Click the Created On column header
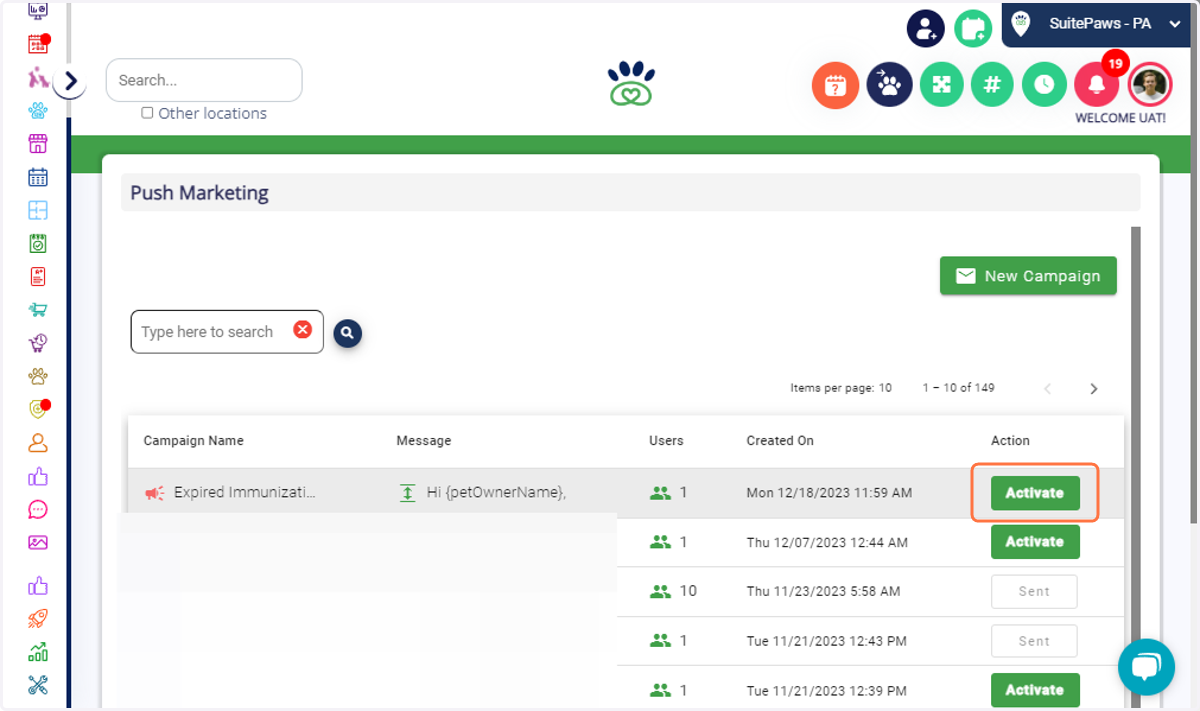Screen dimensions: 1200x711 780,440
